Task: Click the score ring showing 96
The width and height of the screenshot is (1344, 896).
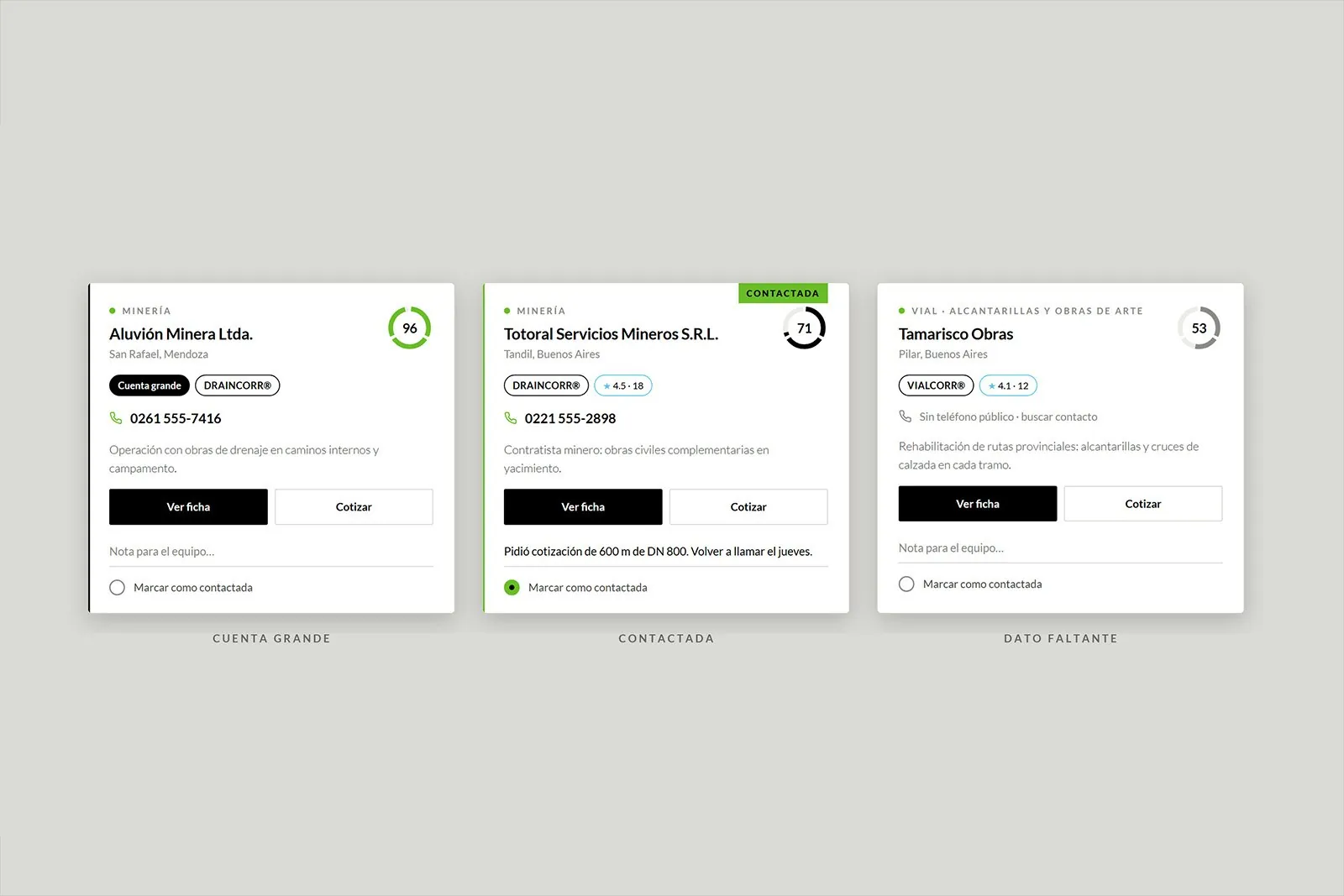Action: 410,328
